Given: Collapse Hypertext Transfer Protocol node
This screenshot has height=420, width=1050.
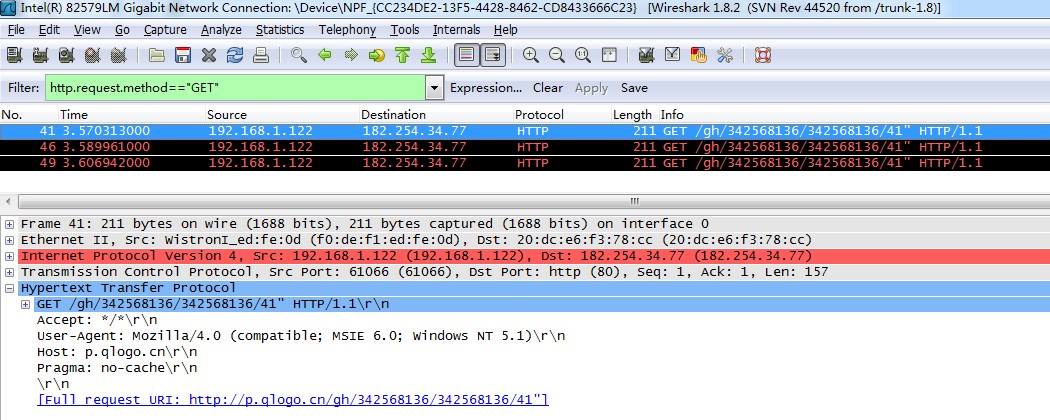Looking at the screenshot, I should pyautogui.click(x=9, y=288).
